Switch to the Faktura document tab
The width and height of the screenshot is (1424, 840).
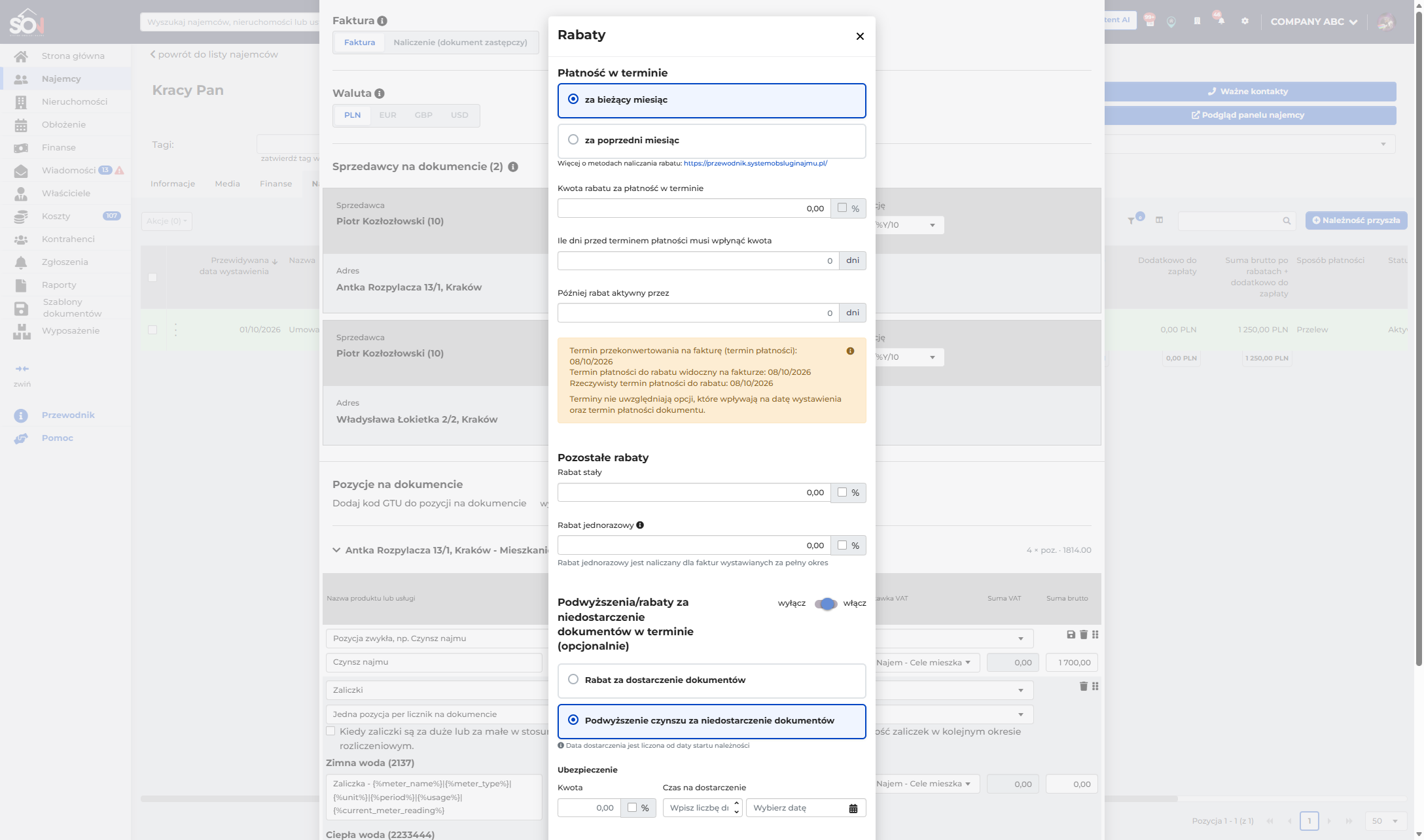coord(359,43)
